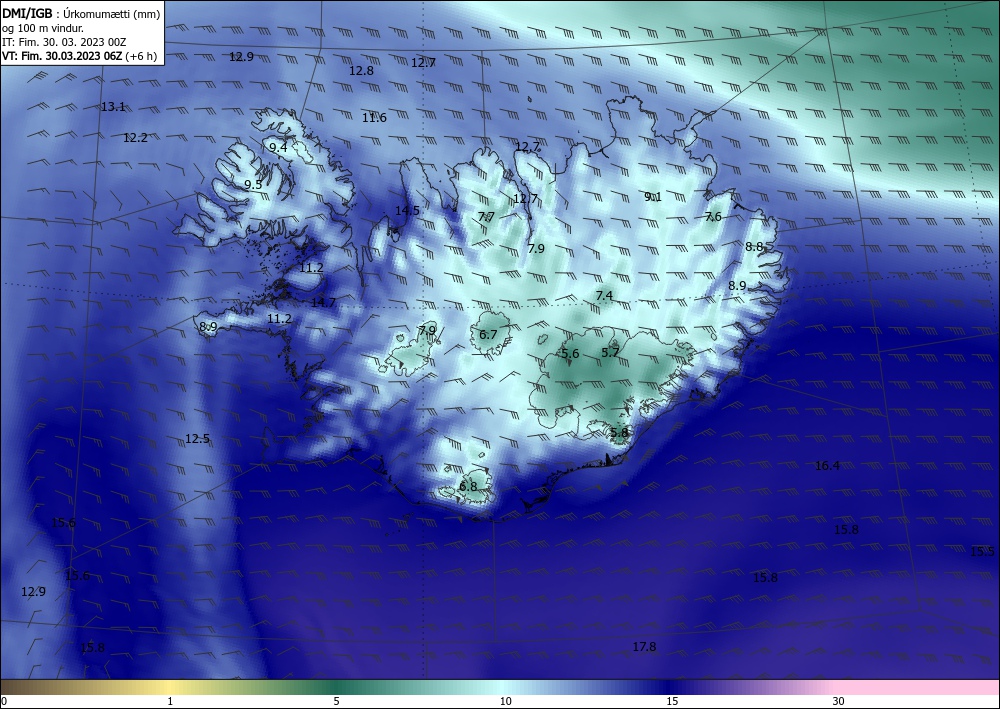This screenshot has width=1000, height=709.
Task: Select the 17.8 value label
Action: pos(644,647)
